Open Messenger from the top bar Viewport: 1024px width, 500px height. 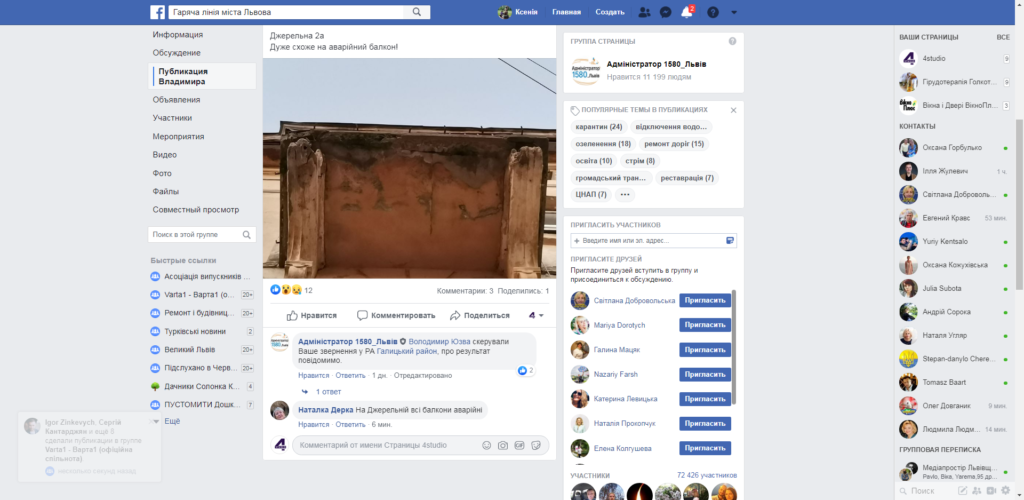(665, 12)
